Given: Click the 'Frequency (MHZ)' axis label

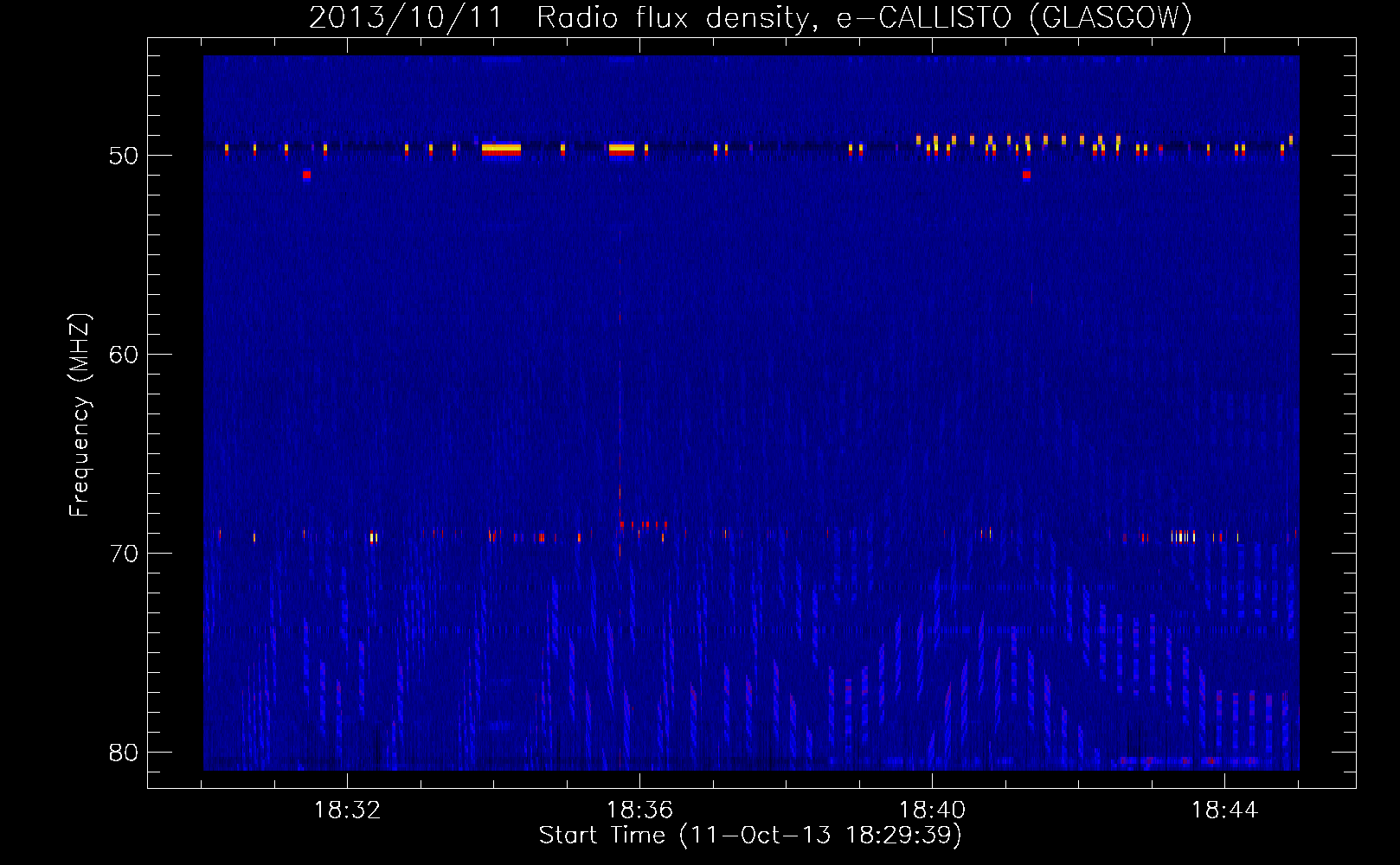Looking at the screenshot, I should pos(80,414).
